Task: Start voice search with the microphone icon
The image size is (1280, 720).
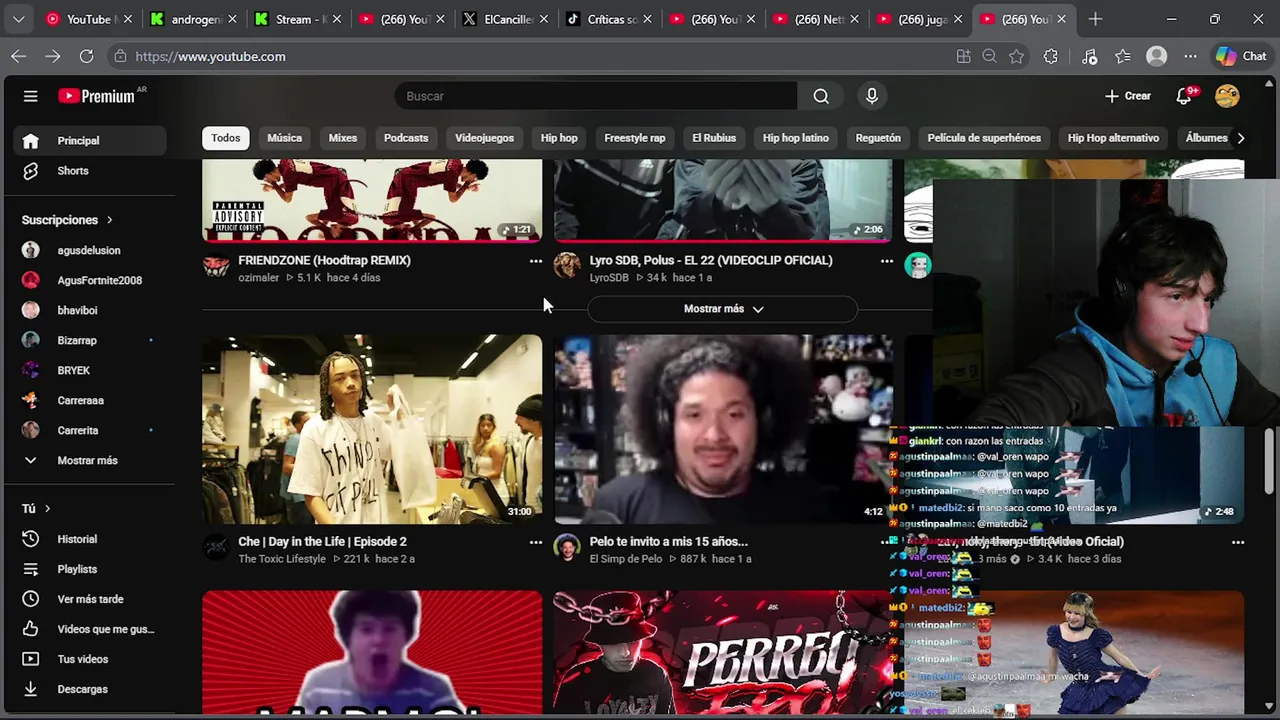Action: click(x=872, y=96)
